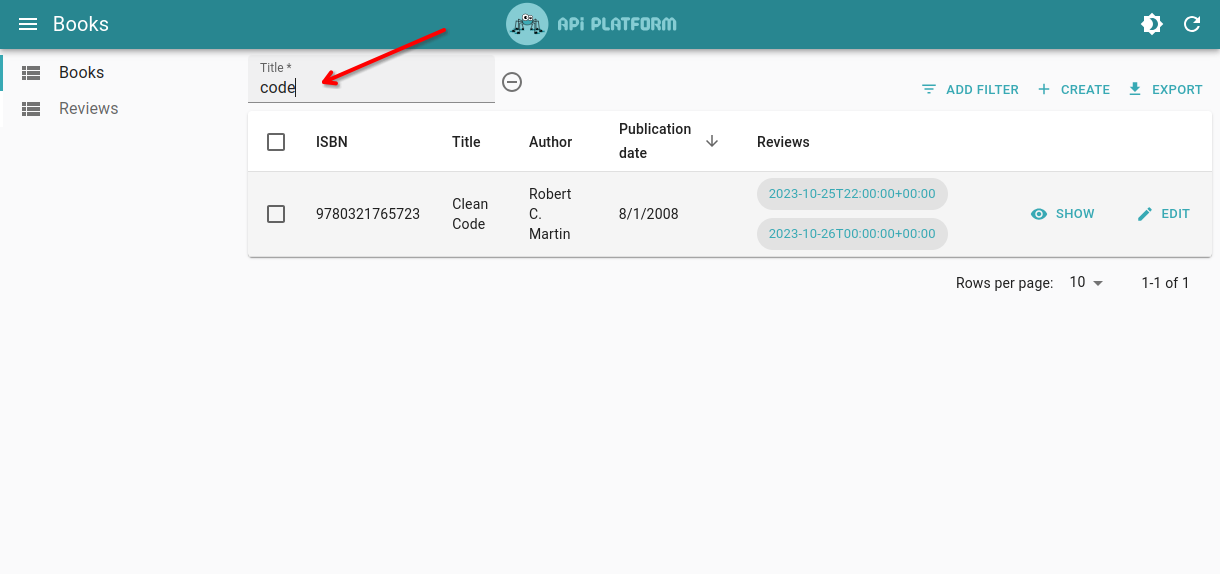The height and width of the screenshot is (574, 1220).
Task: Open review dated 2023-10-26T00:00:00+00:00
Action: click(852, 234)
